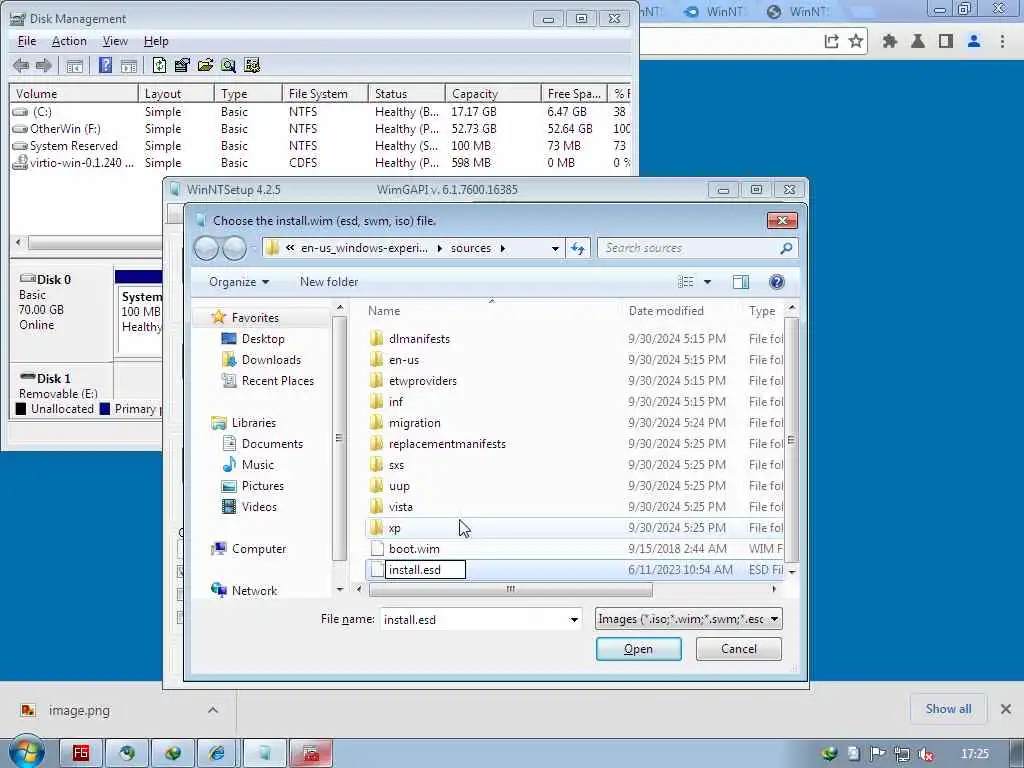Click Back arrow in Disk Management toolbar
Viewport: 1024px width, 768px height.
pos(21,65)
